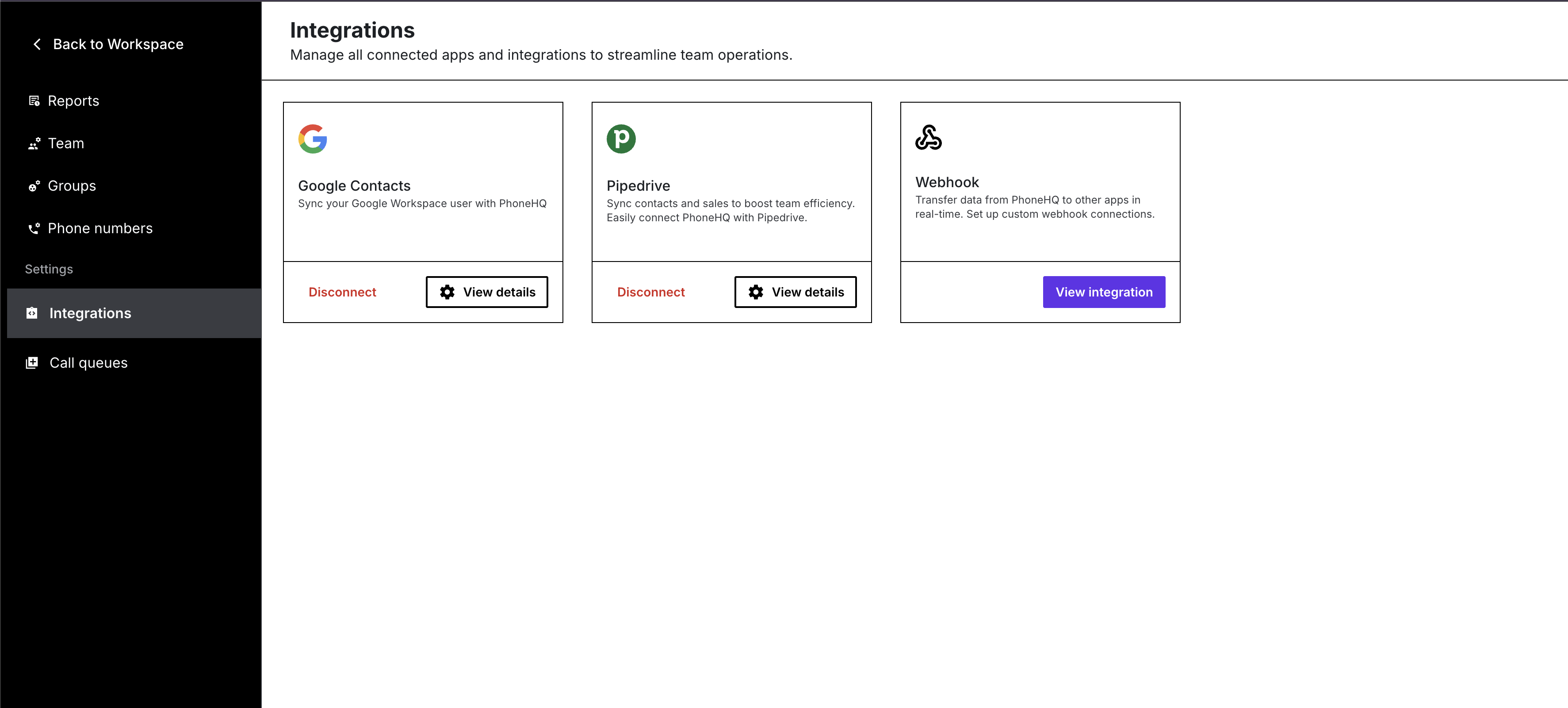Click gear icon in Pipedrive View details
1568x708 pixels.
coord(756,292)
